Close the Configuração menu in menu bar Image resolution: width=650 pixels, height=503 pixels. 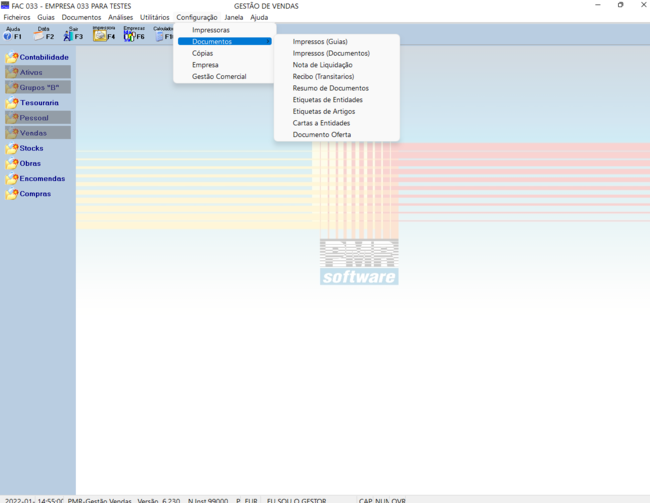point(197,17)
